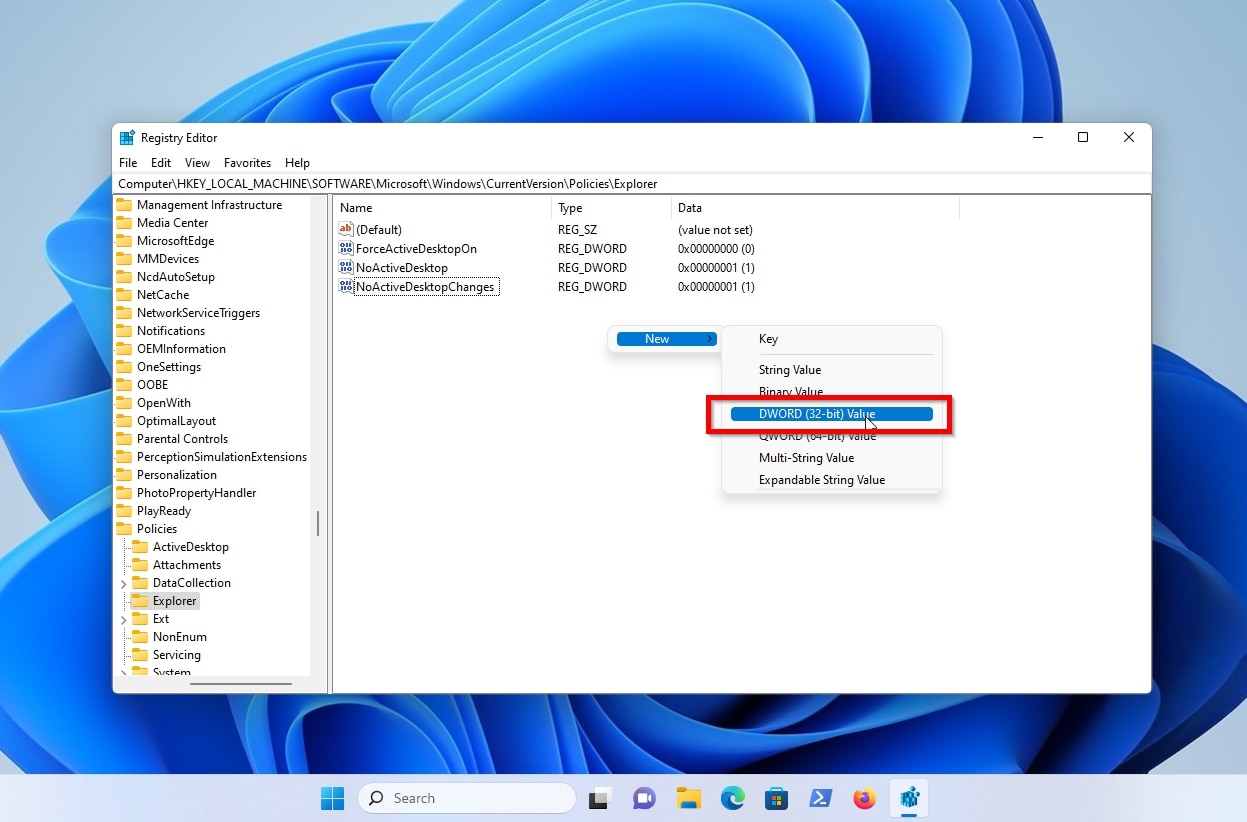Image resolution: width=1247 pixels, height=822 pixels.
Task: Open the New submenu via its arrow
Action: [711, 338]
